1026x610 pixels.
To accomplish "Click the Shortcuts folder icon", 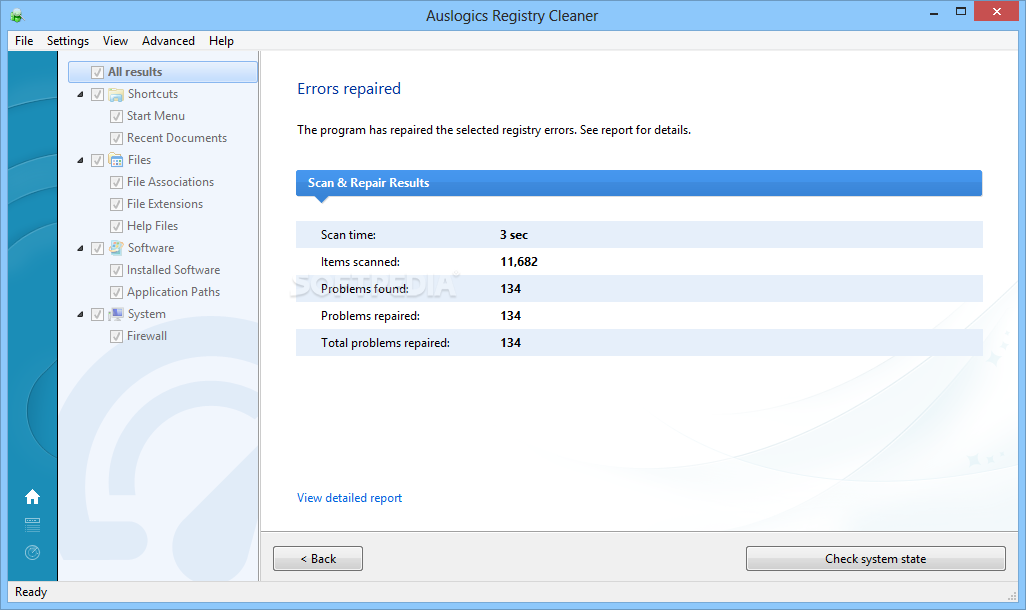I will click(116, 94).
